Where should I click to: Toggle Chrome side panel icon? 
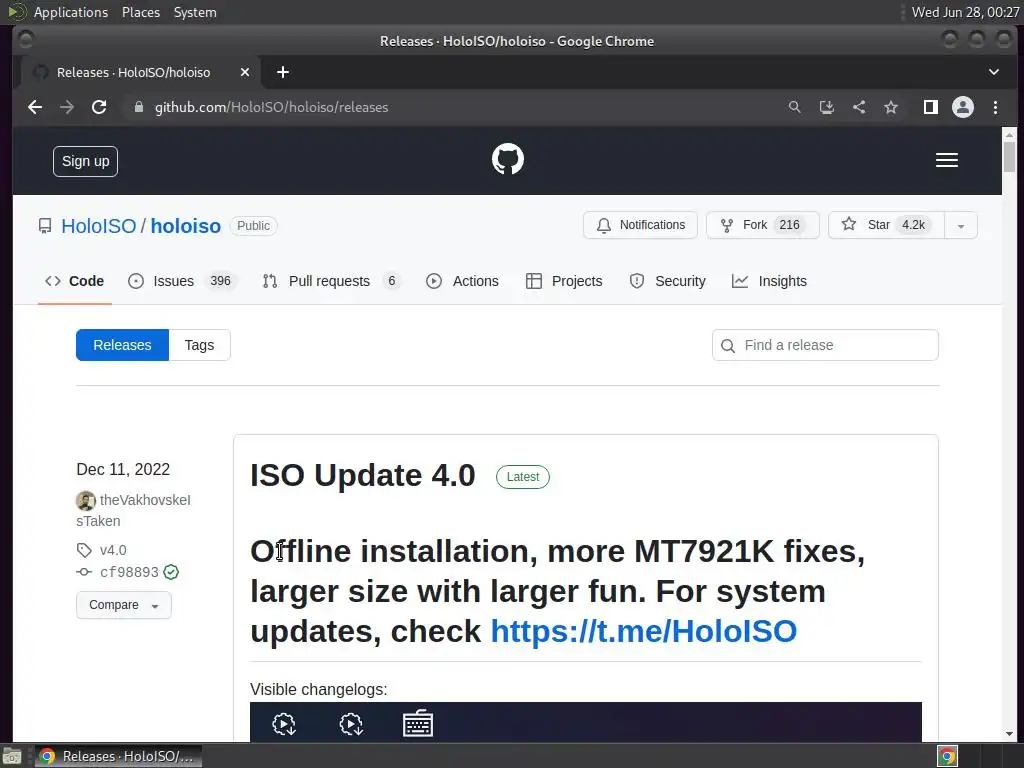[x=931, y=107]
